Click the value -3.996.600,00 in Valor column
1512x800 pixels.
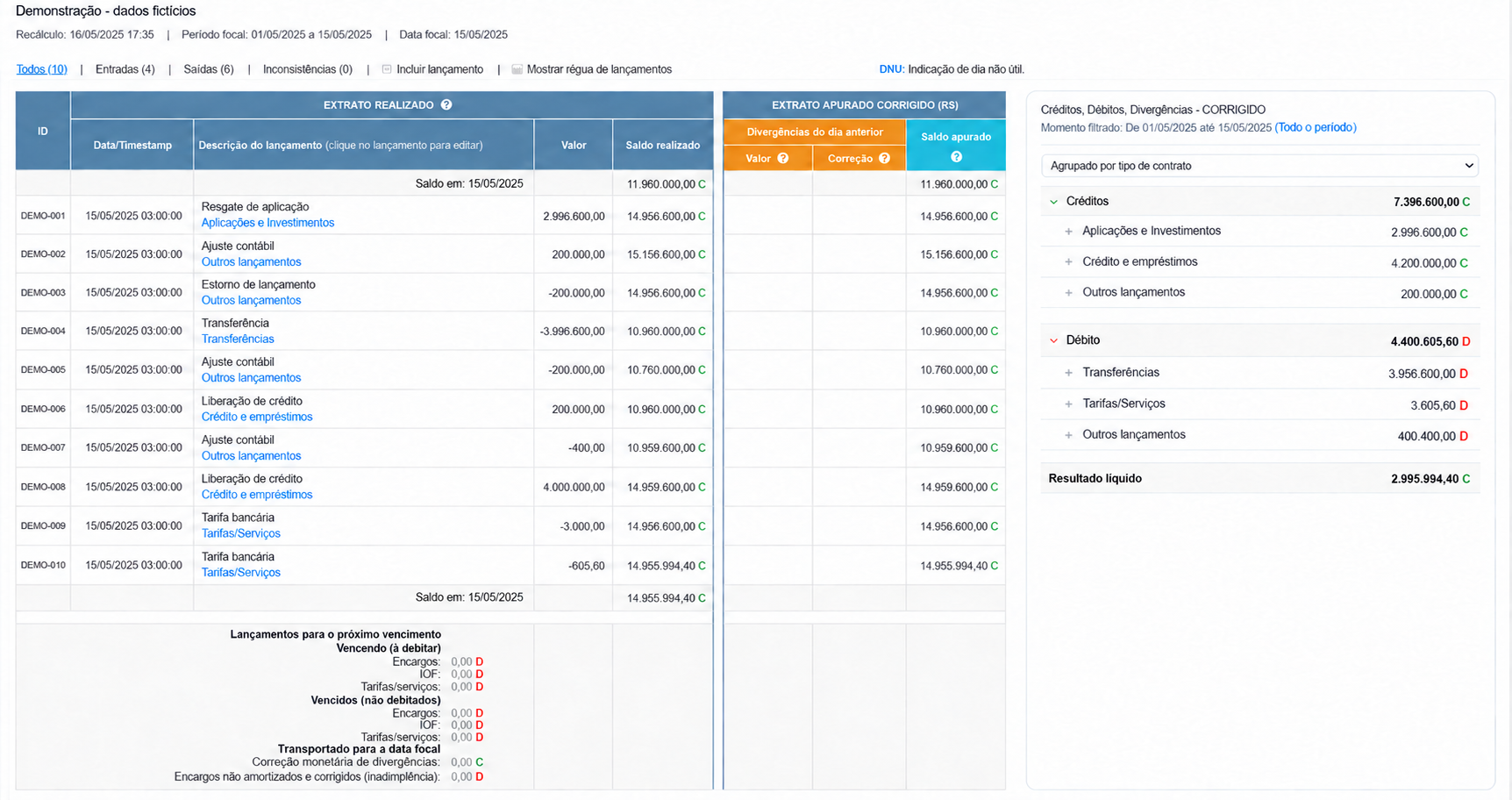pyautogui.click(x=573, y=332)
